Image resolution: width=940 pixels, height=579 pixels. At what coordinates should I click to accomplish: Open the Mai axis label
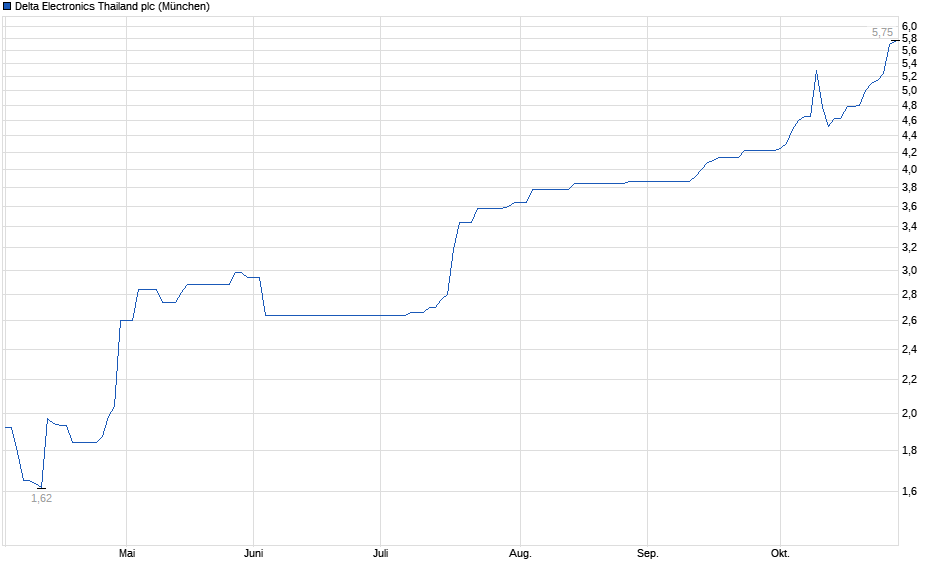(127, 551)
